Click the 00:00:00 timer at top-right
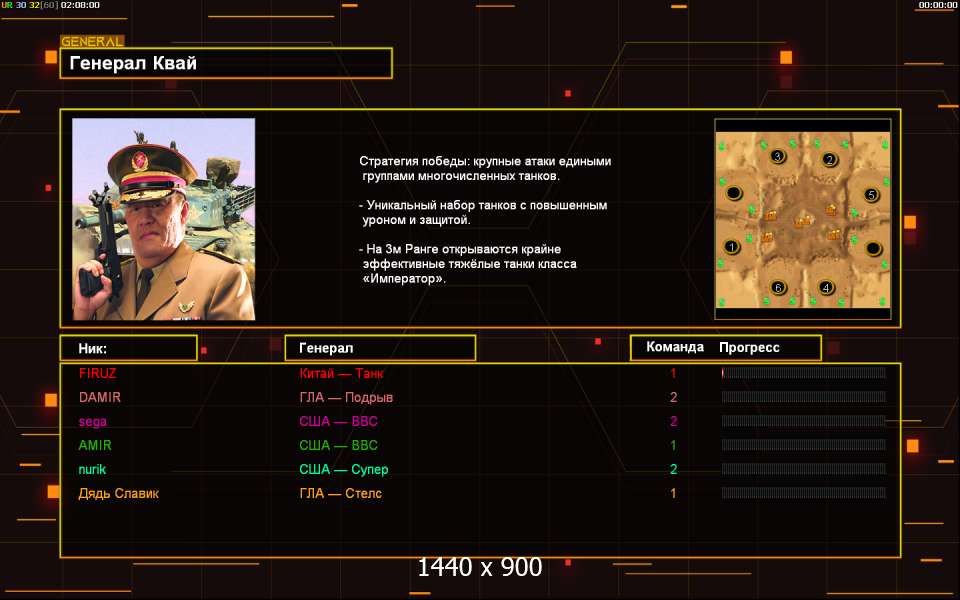 pos(937,5)
